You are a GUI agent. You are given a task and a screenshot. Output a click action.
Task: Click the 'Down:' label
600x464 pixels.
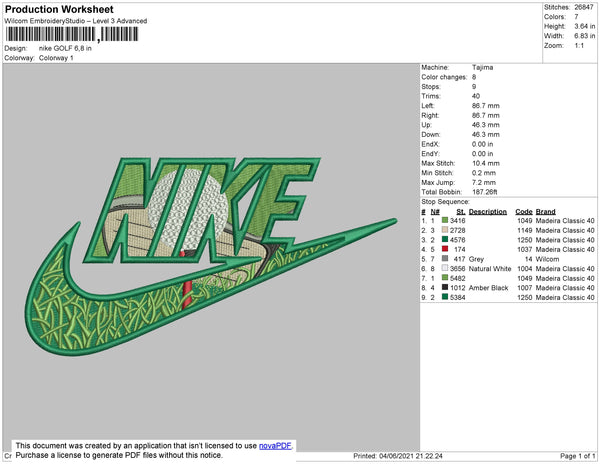tap(431, 134)
